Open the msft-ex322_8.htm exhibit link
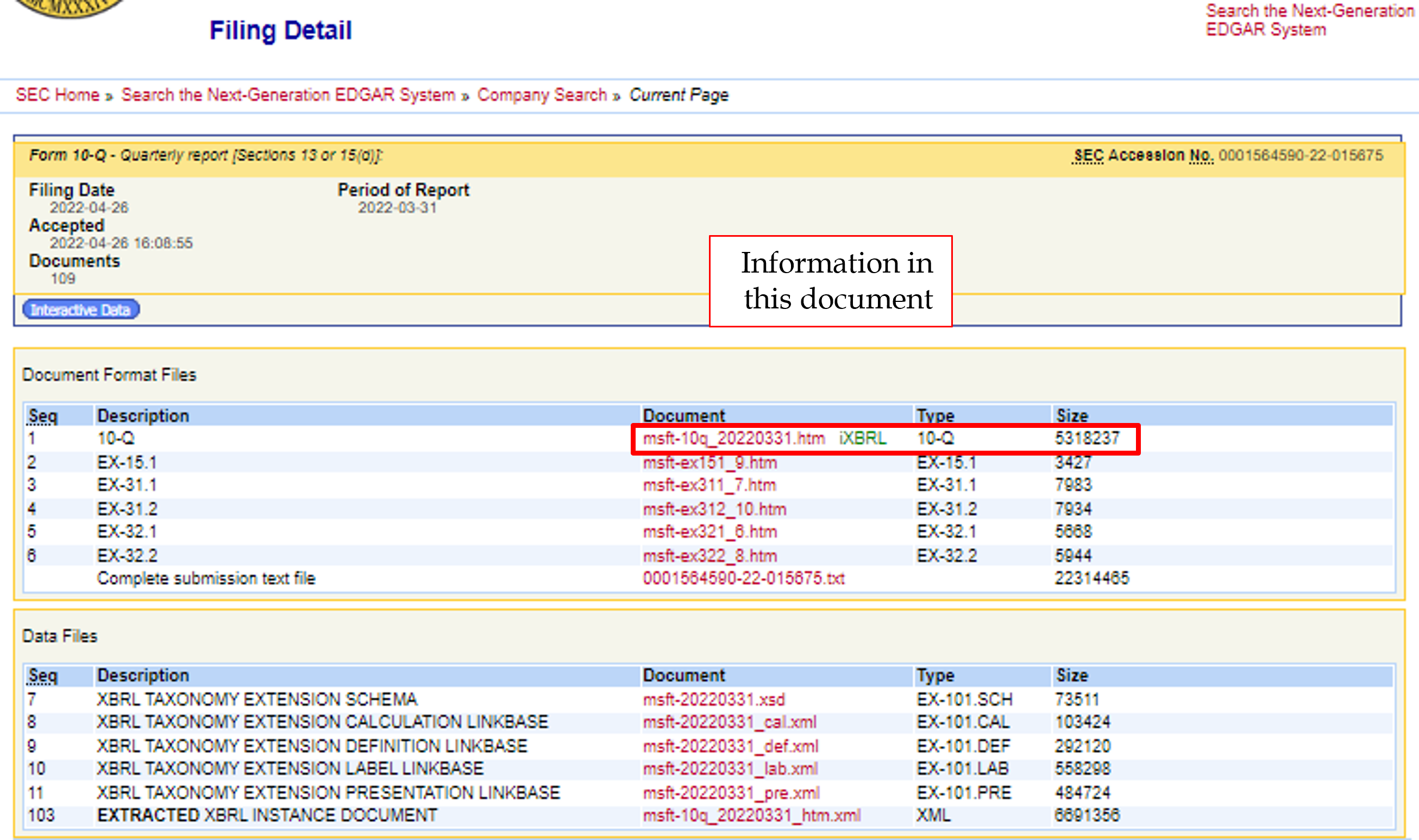This screenshot has height=840, width=1419. [x=710, y=555]
